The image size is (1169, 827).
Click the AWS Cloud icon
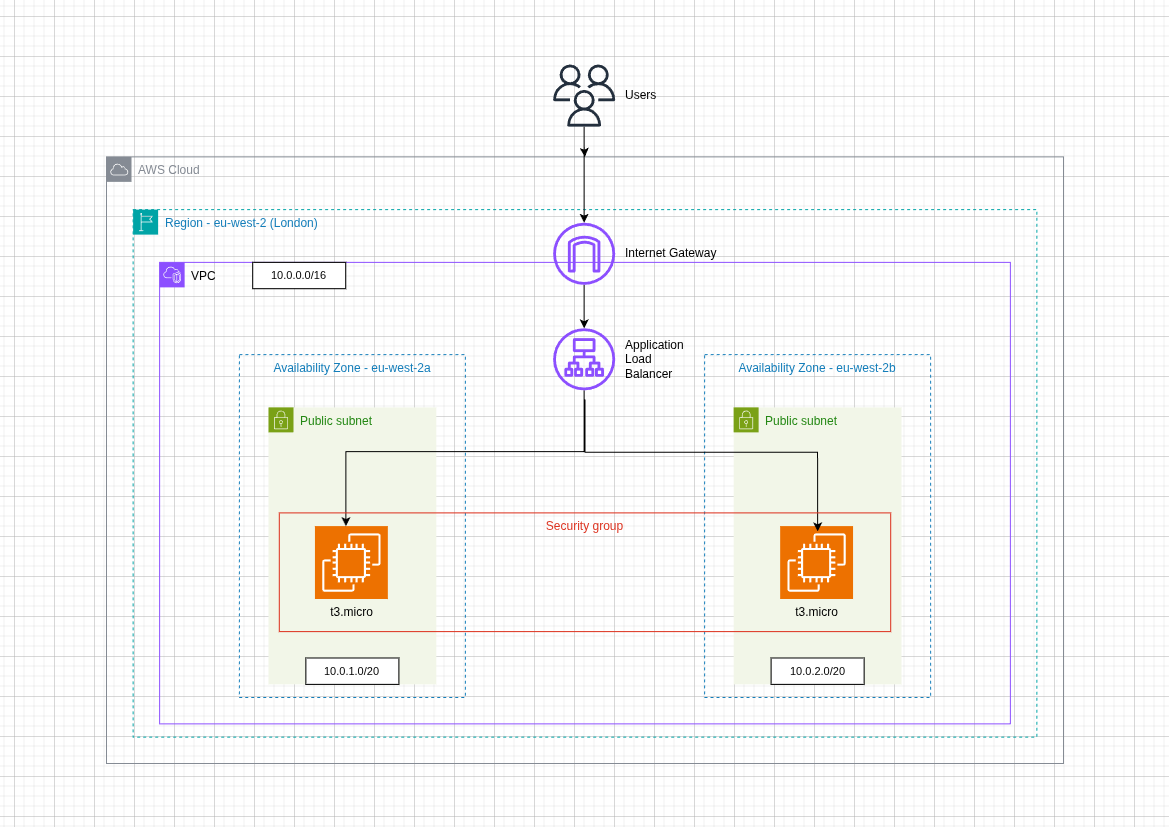pyautogui.click(x=119, y=170)
